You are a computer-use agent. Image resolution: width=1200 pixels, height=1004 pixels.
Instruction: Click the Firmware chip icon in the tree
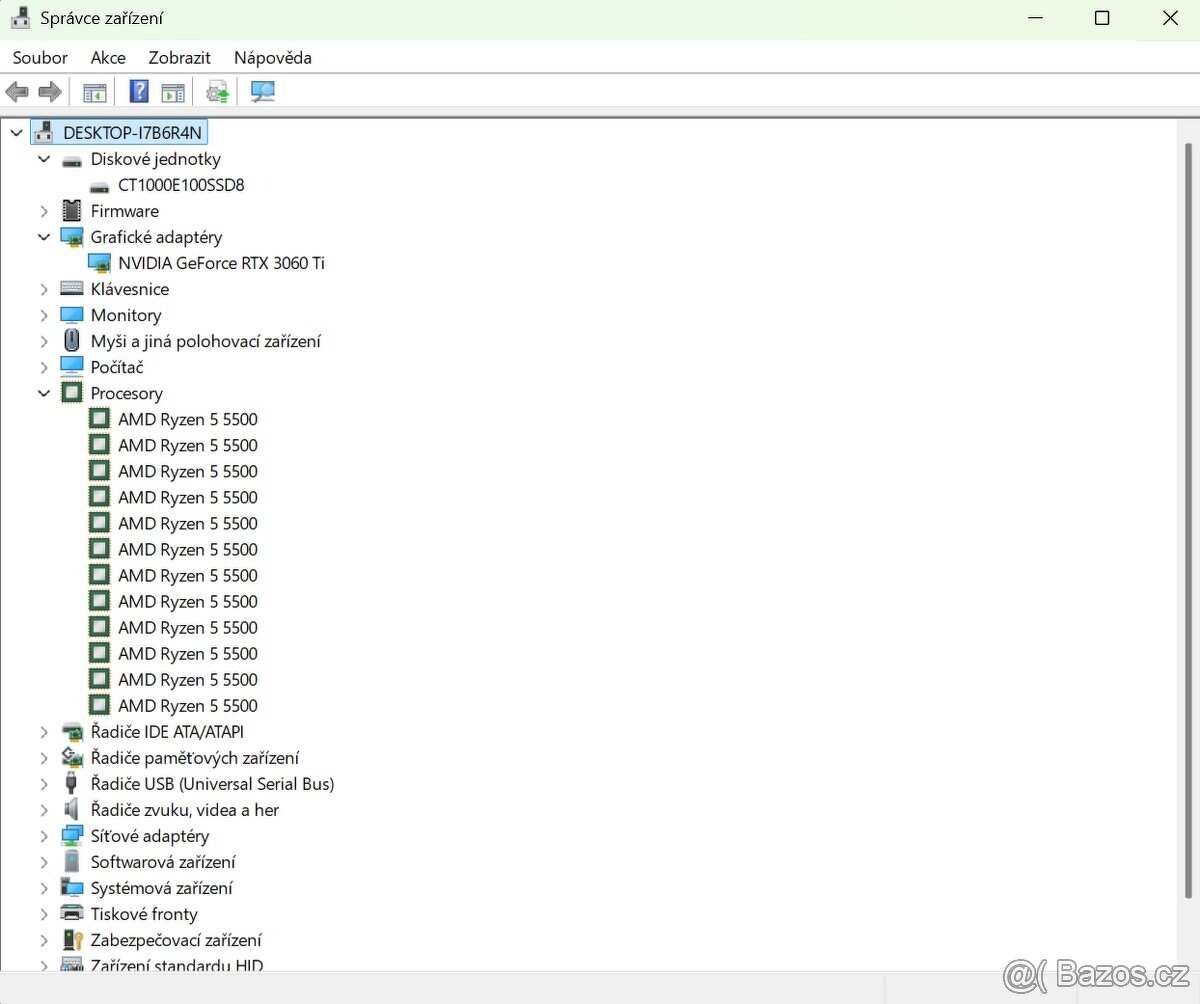click(x=72, y=211)
